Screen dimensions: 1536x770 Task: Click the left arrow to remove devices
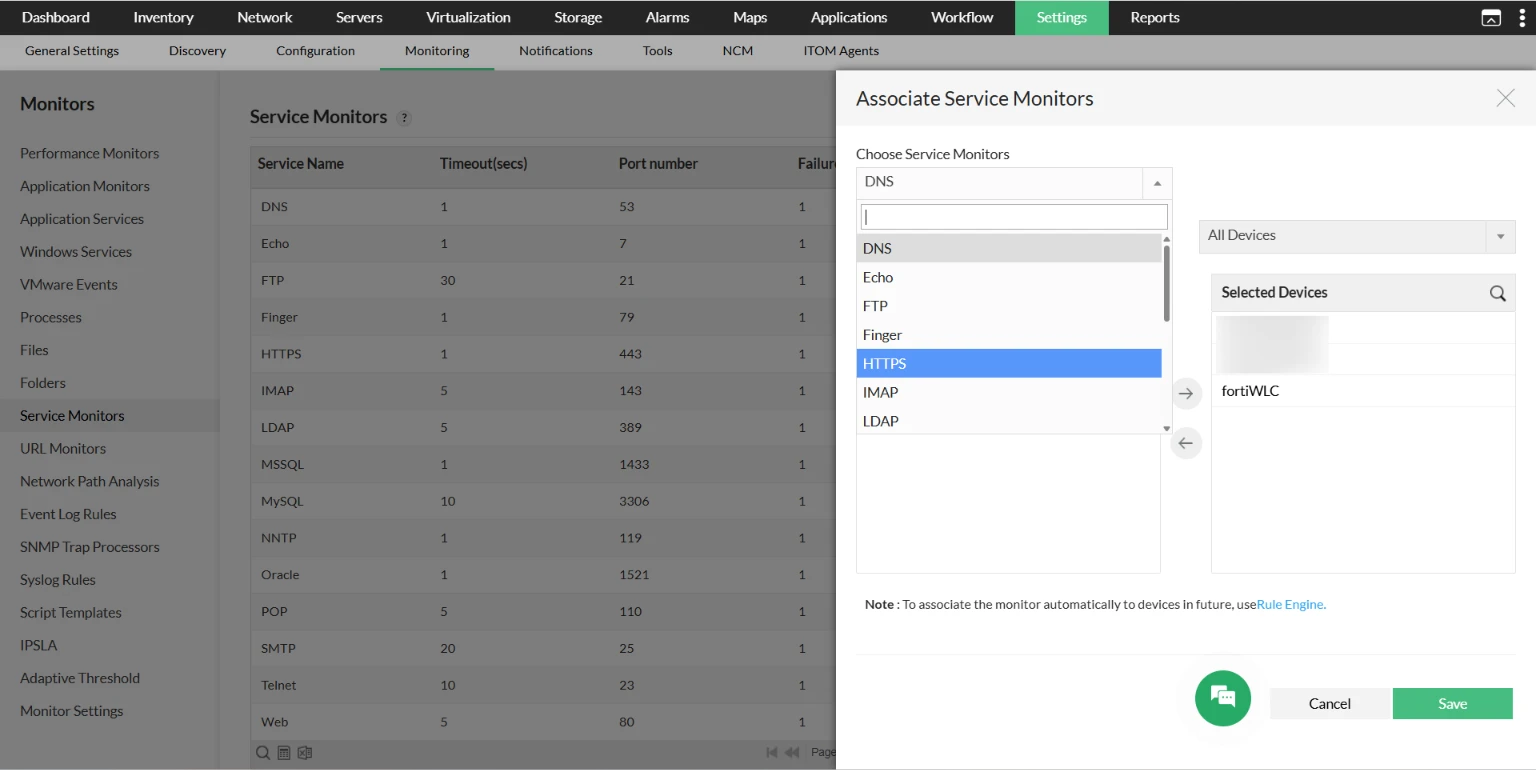pyautogui.click(x=1186, y=443)
